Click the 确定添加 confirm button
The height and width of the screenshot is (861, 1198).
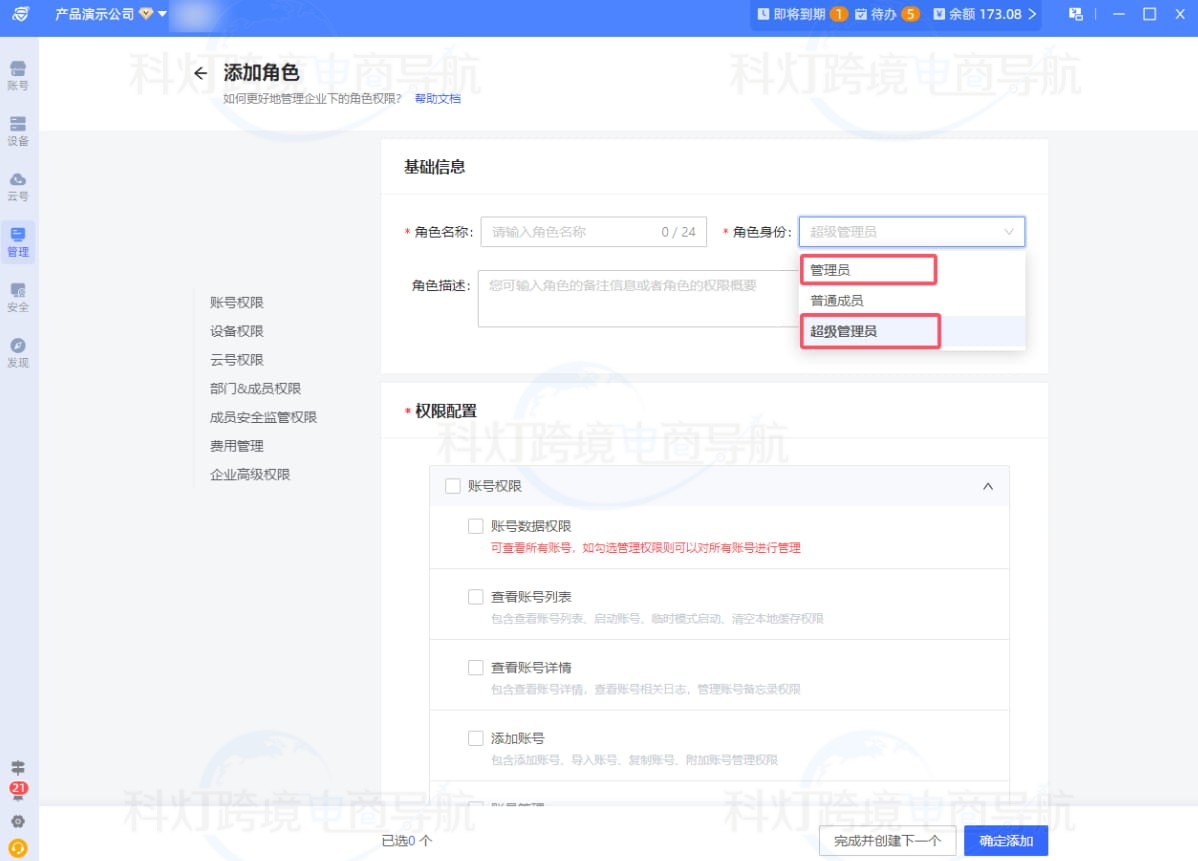coord(1005,841)
